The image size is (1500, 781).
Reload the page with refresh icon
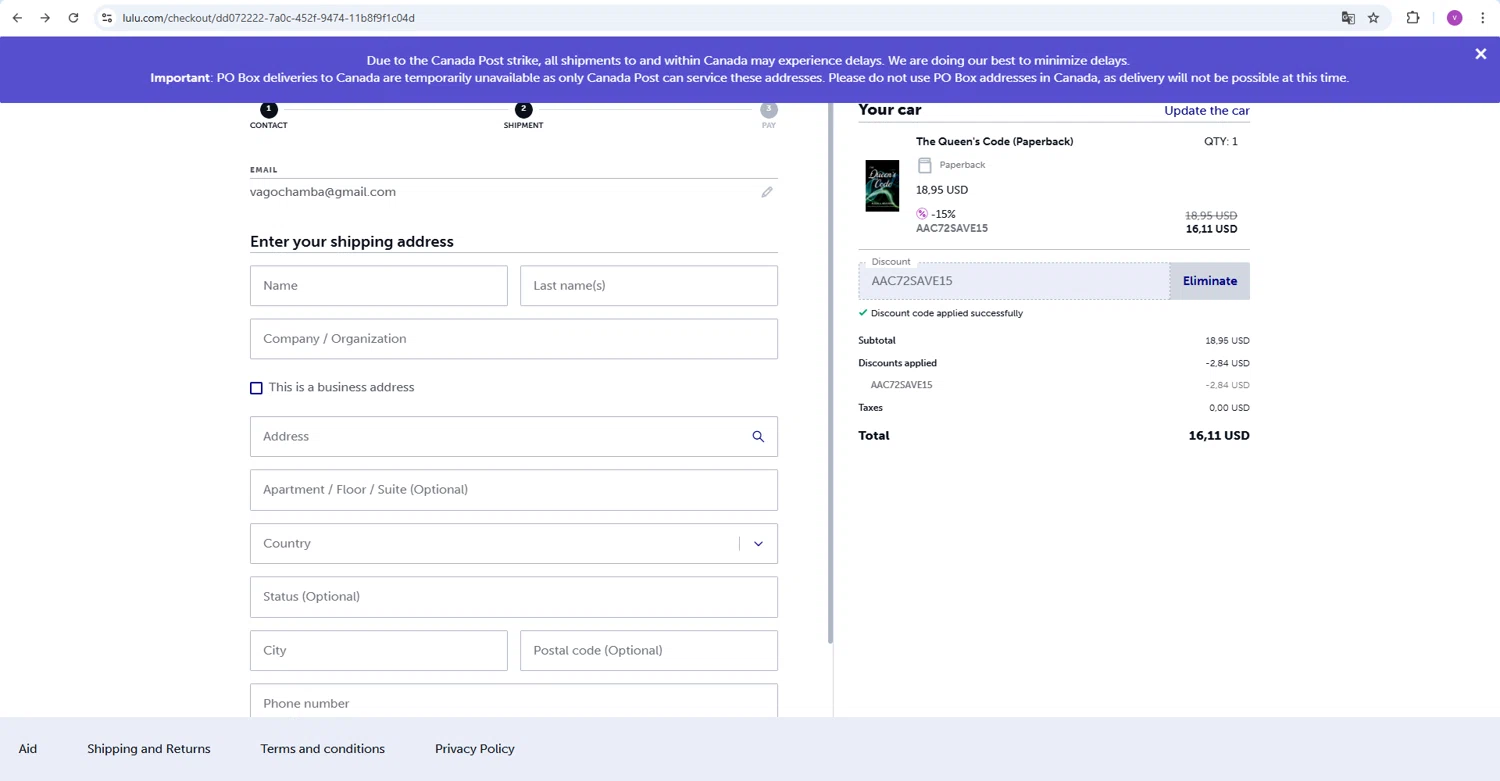tap(73, 18)
